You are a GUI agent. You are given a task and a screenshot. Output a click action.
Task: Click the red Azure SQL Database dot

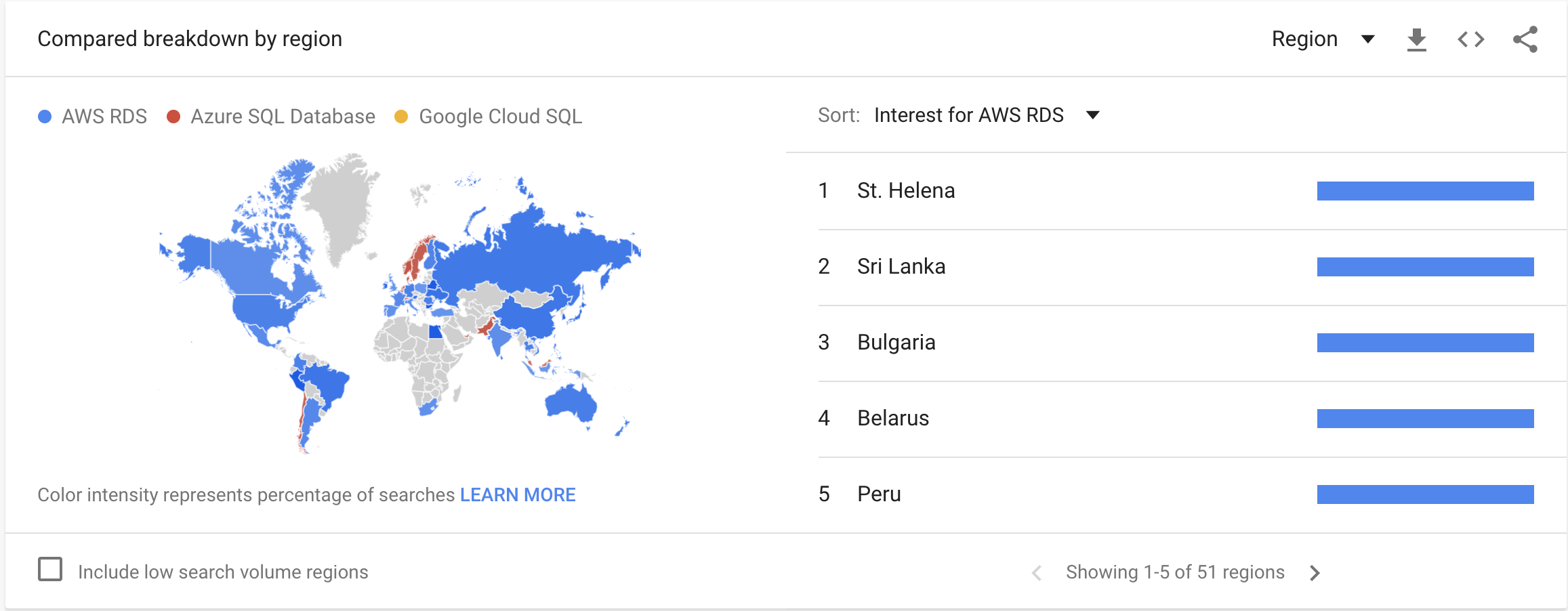coord(173,117)
